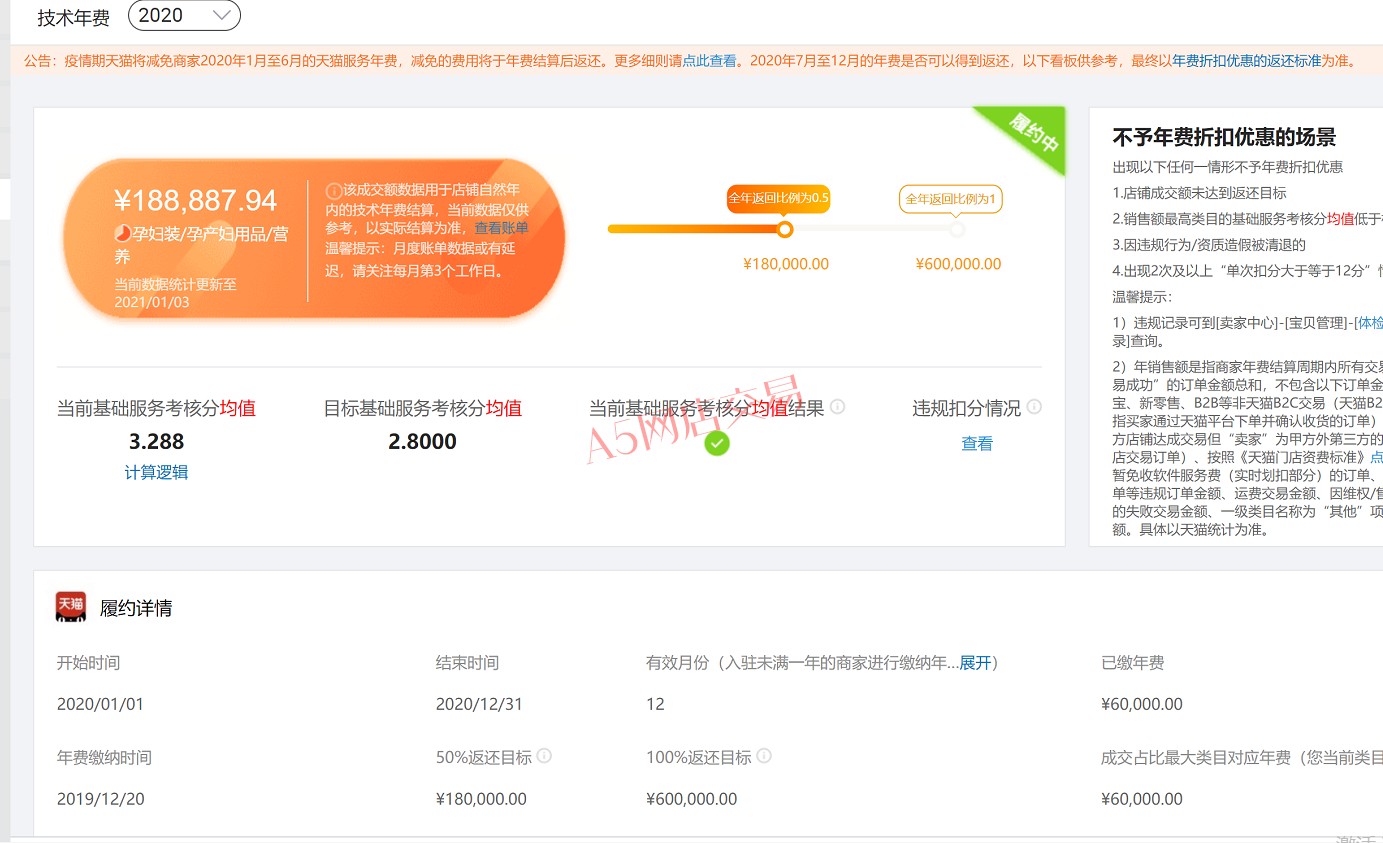Click the 点此查看 link in the announcement

[x=709, y=61]
